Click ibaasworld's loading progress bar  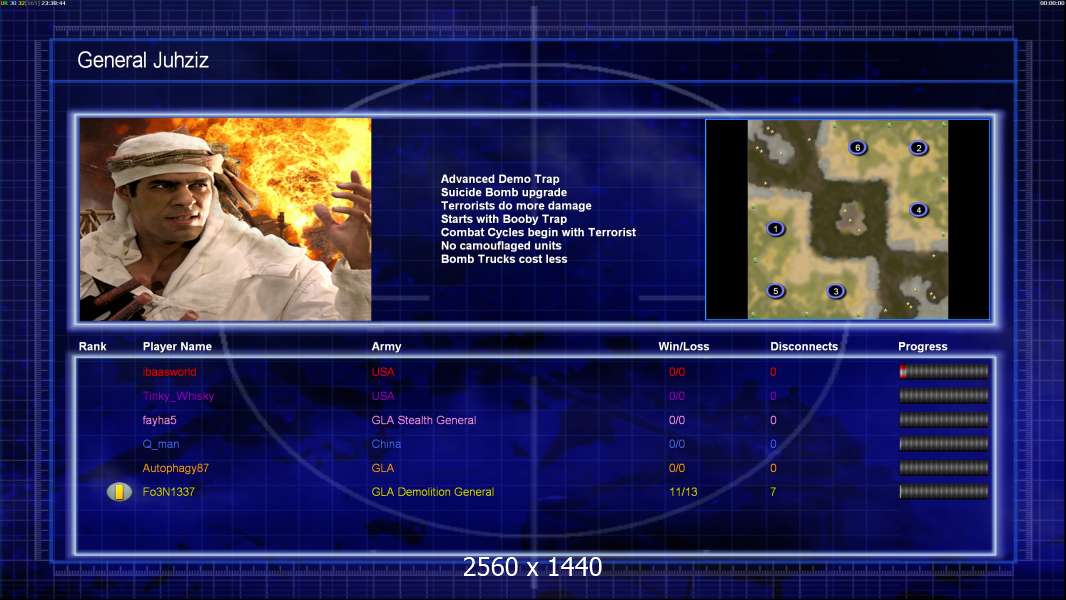(x=944, y=372)
